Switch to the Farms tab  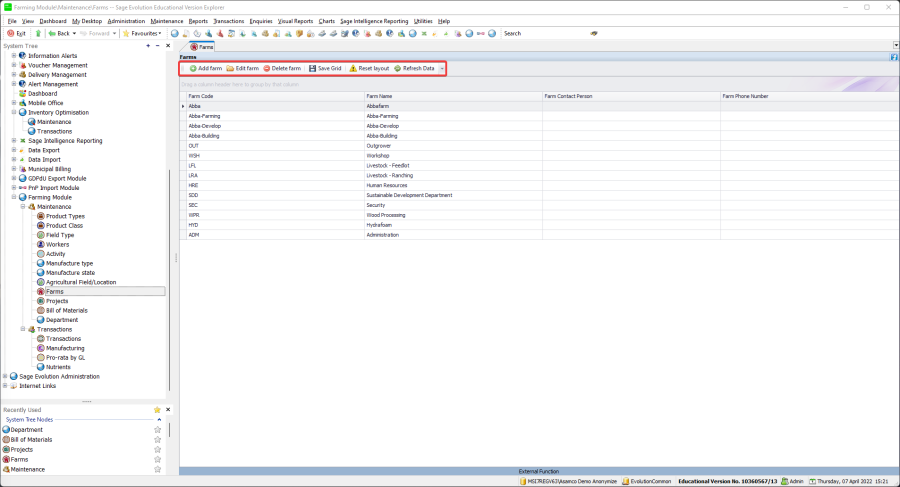(201, 46)
